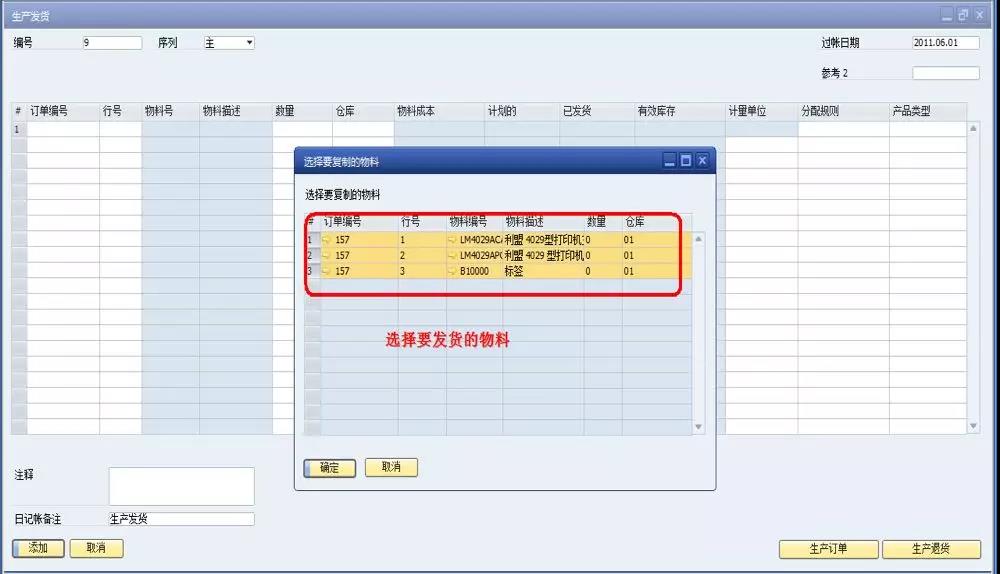Click item link arrow beside LM4029AP in row 2
The height and width of the screenshot is (574, 1000).
tap(452, 256)
